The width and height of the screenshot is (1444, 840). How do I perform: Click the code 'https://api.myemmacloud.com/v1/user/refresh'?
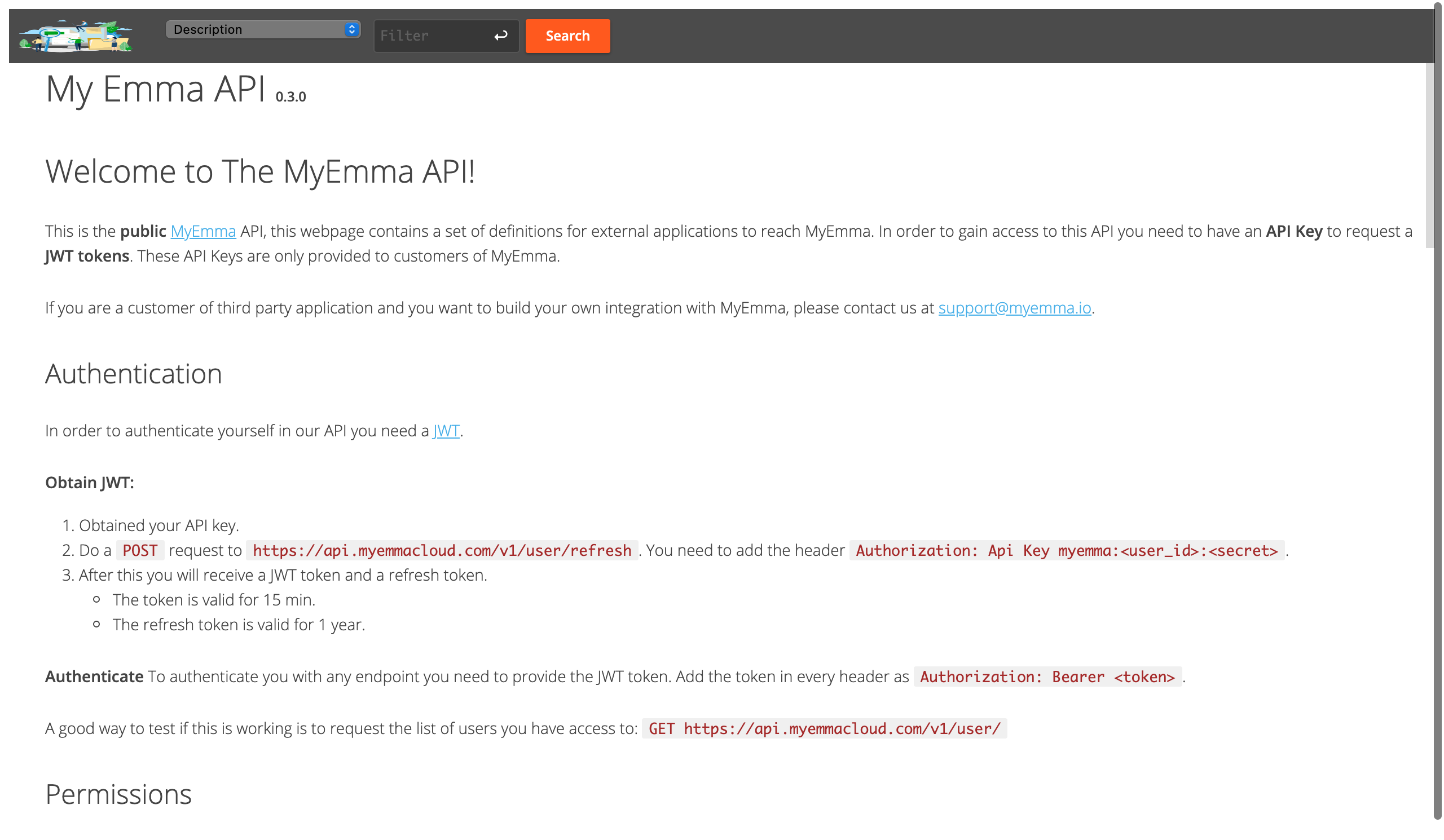click(x=442, y=550)
